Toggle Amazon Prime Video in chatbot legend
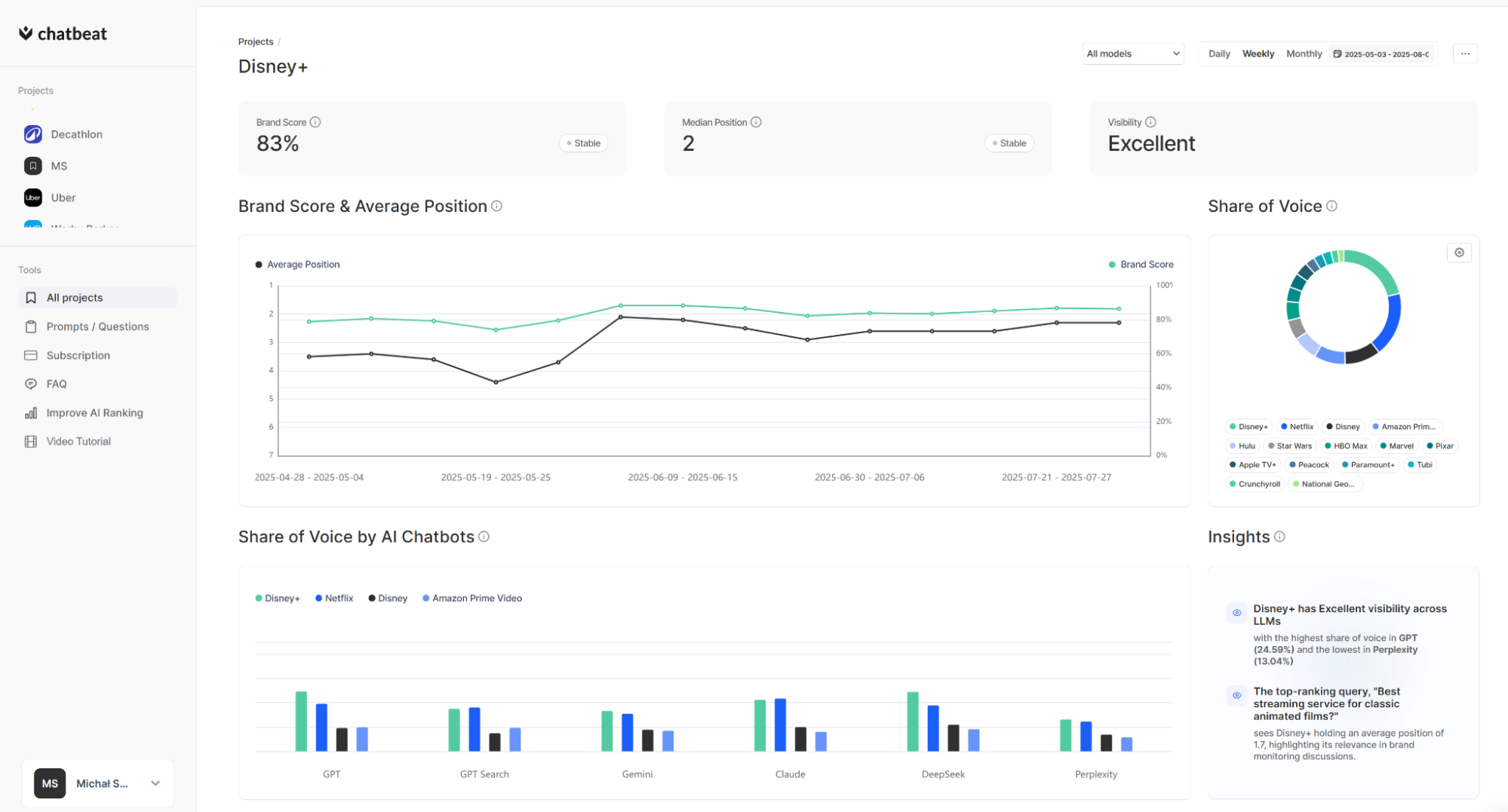The width and height of the screenshot is (1508, 812). click(472, 598)
